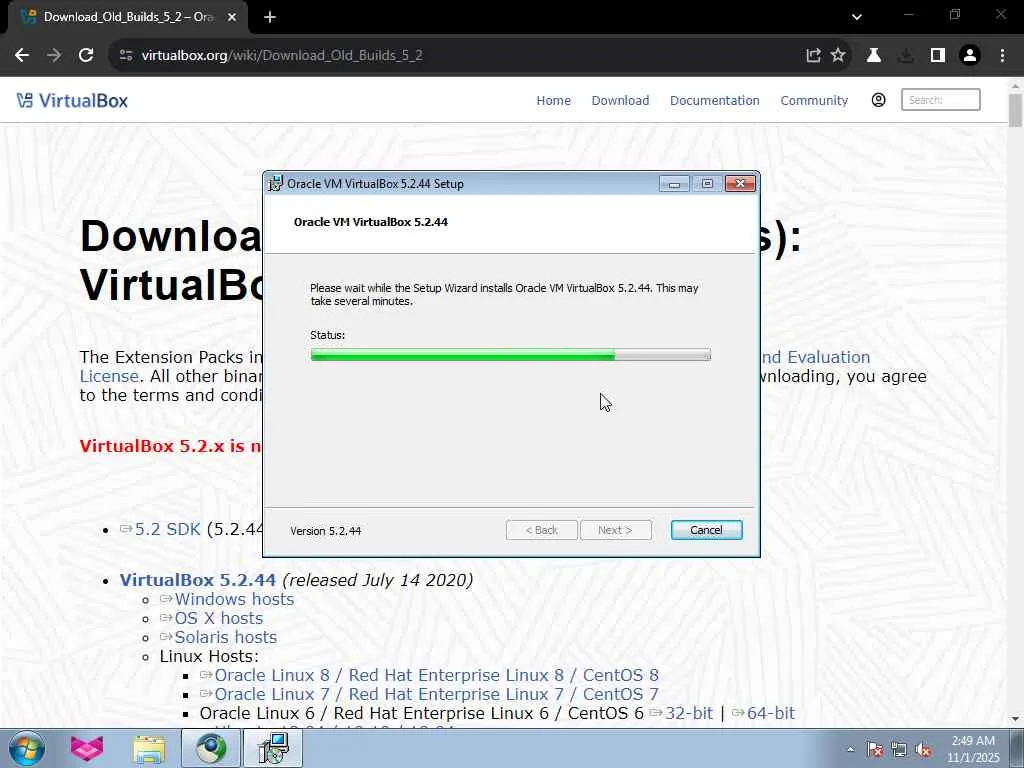Viewport: 1024px width, 768px height.
Task: Show hidden system tray icons
Action: click(850, 750)
